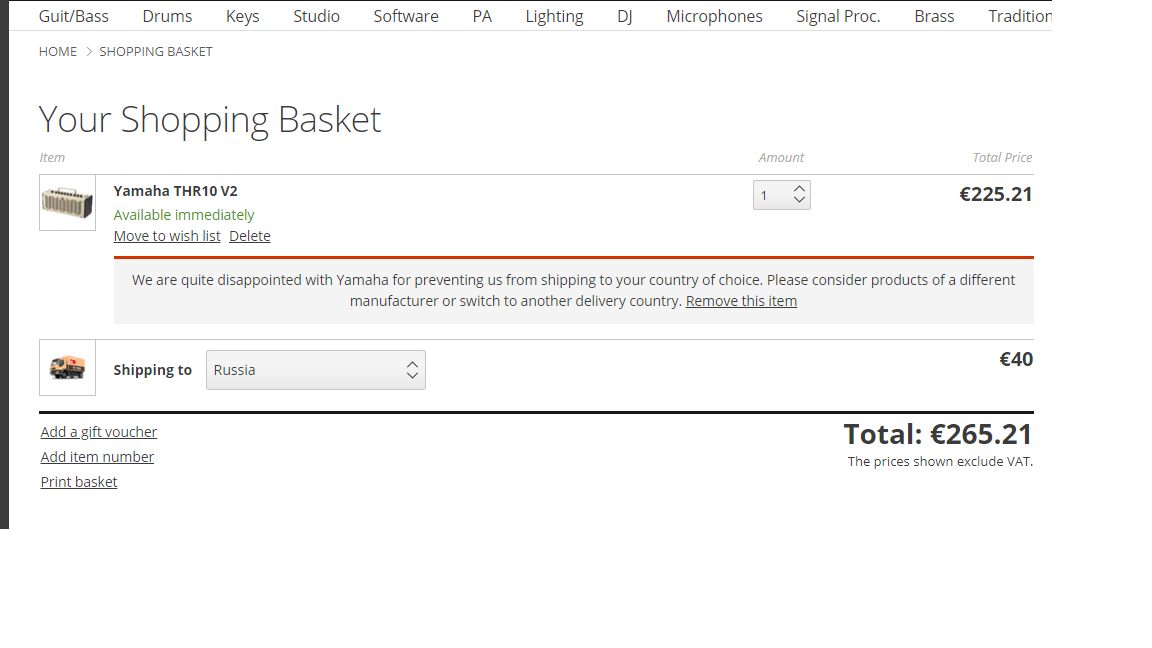Click the €225.21 item price
This screenshot has width=1152, height=648.
(x=996, y=195)
